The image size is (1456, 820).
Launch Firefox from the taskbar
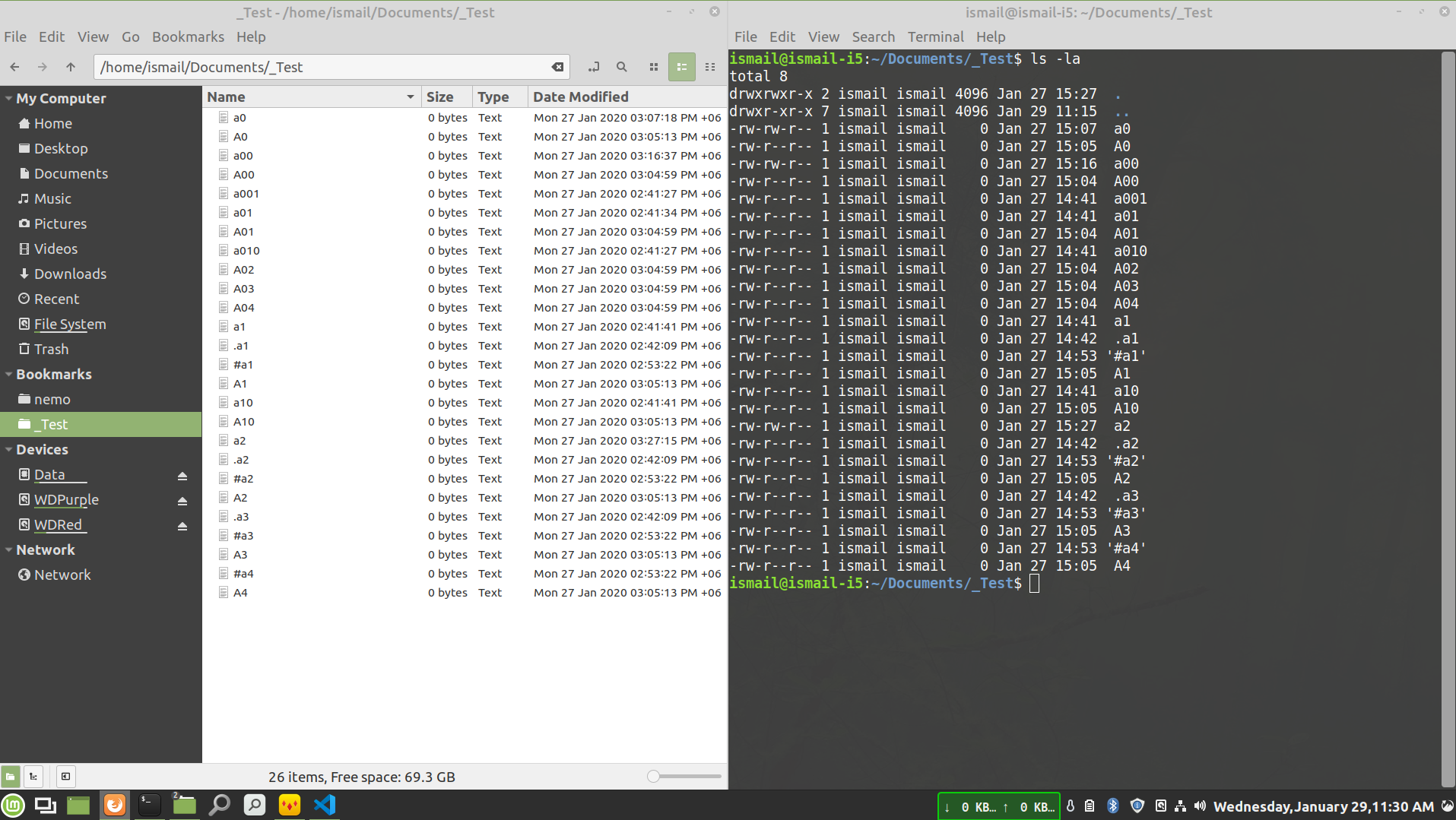(x=114, y=804)
